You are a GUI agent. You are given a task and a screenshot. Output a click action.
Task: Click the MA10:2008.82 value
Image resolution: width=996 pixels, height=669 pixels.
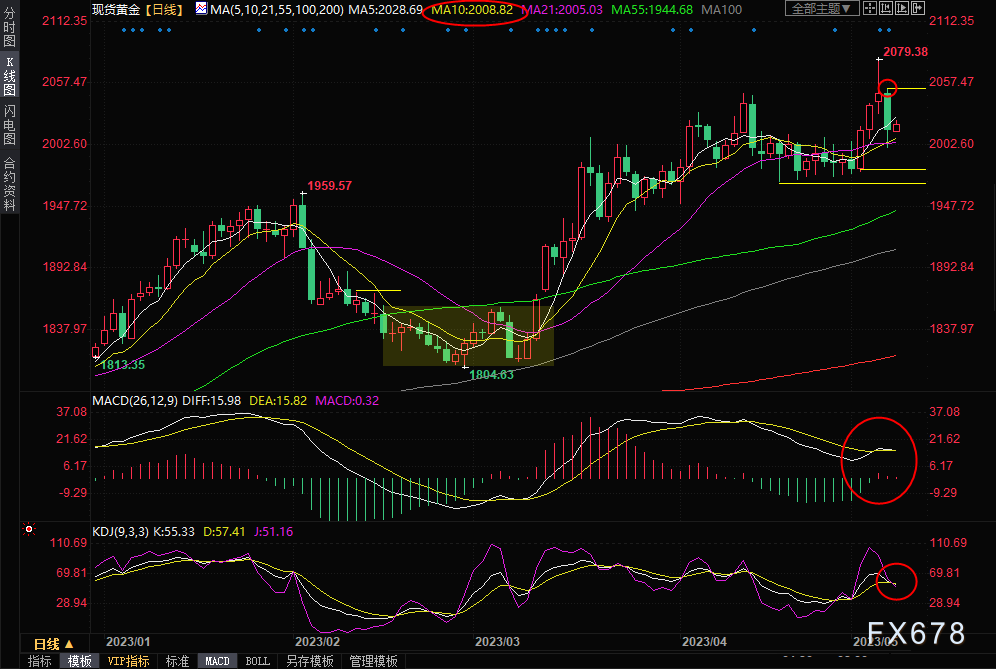(472, 10)
